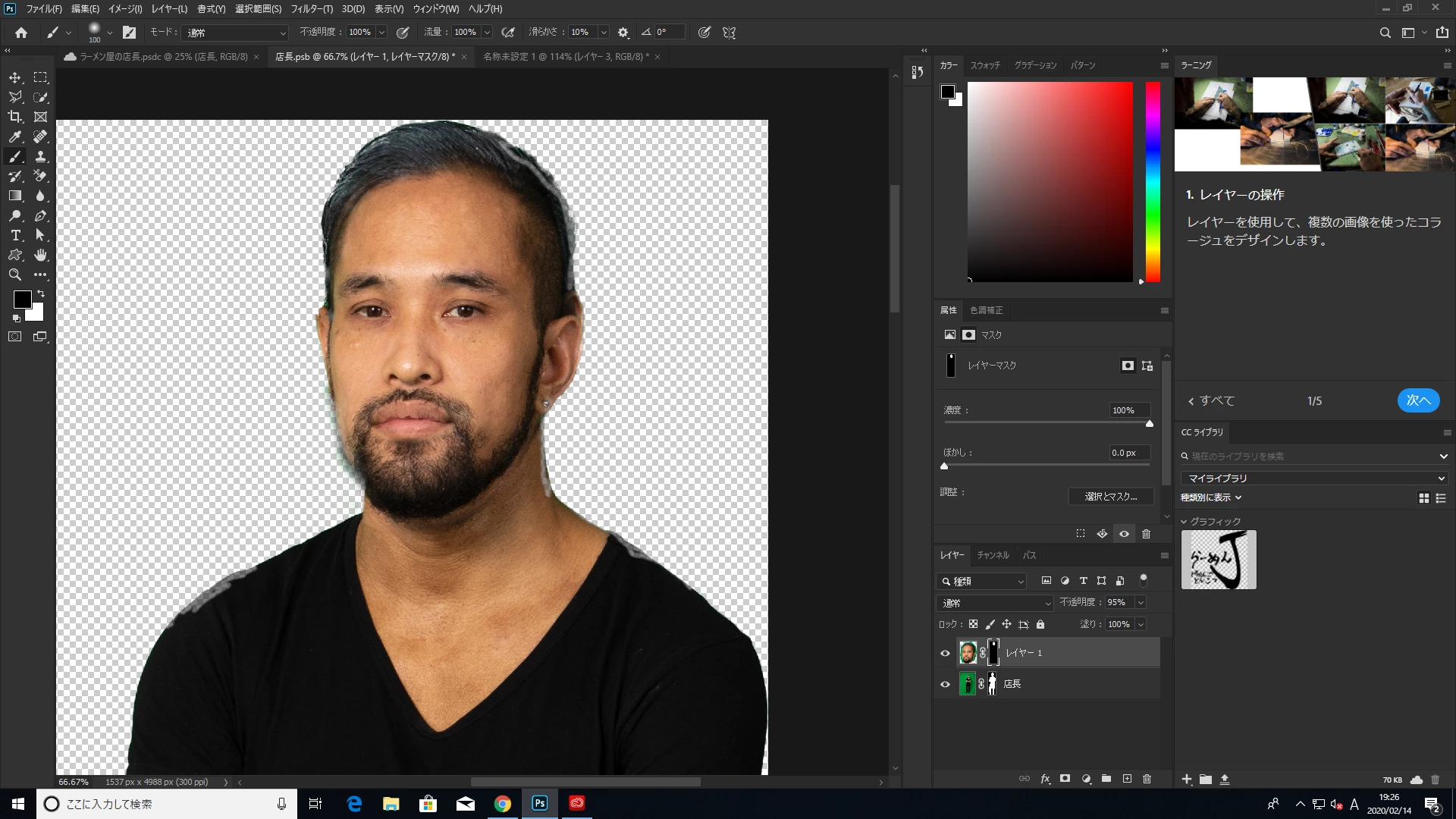Viewport: 1456px width, 819px height.
Task: Open the フィルター(T) menu
Action: [311, 9]
